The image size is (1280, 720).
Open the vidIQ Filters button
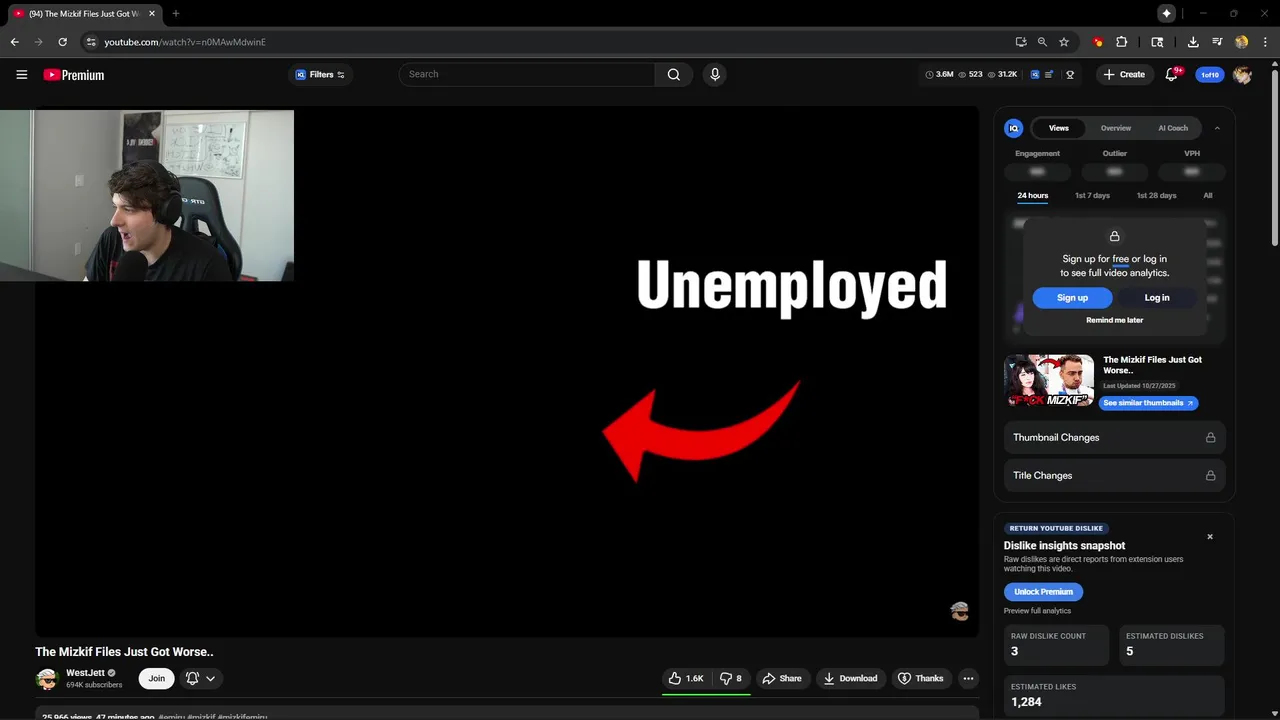pyautogui.click(x=320, y=74)
